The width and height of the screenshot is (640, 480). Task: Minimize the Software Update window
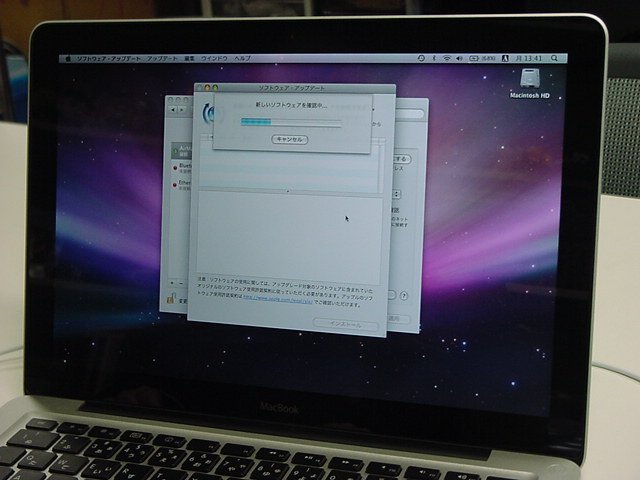coord(207,88)
